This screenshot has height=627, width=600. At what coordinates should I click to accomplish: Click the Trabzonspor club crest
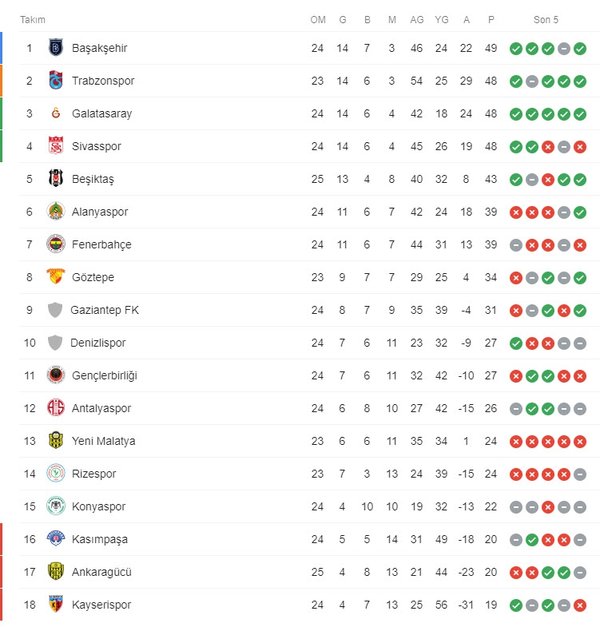(x=55, y=81)
